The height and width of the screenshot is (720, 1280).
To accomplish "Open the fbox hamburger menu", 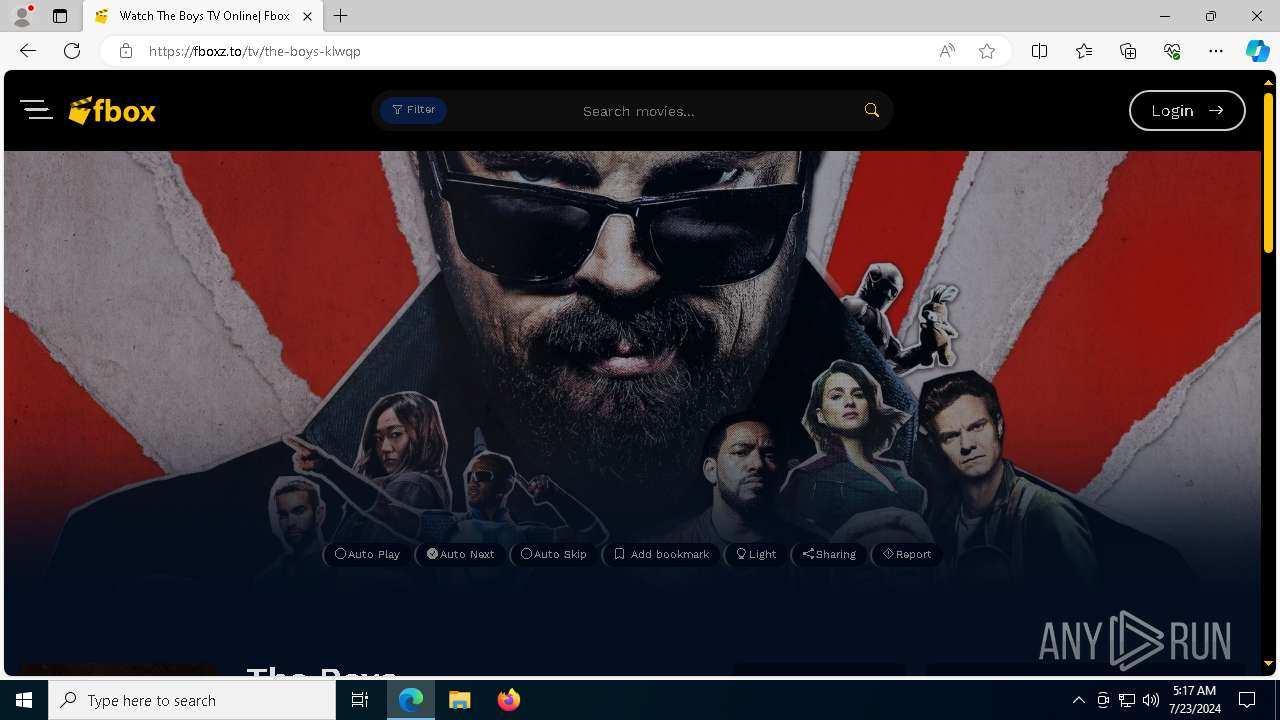I will pos(36,110).
